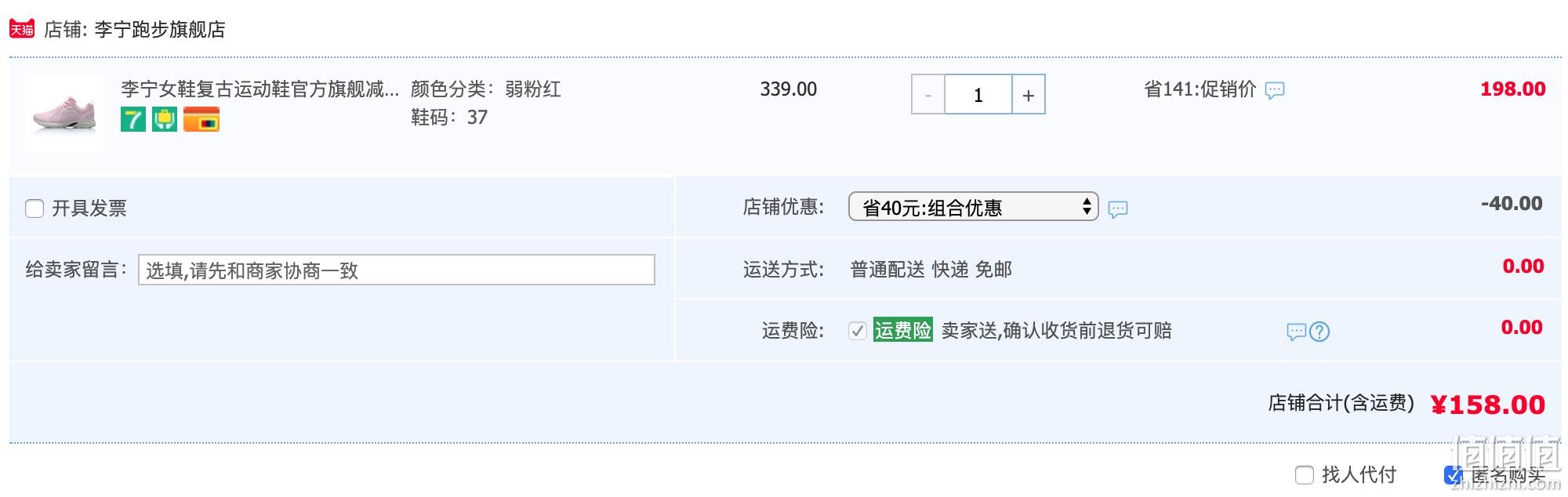
Task: Check the 找人代付 option
Action: 1305,475
